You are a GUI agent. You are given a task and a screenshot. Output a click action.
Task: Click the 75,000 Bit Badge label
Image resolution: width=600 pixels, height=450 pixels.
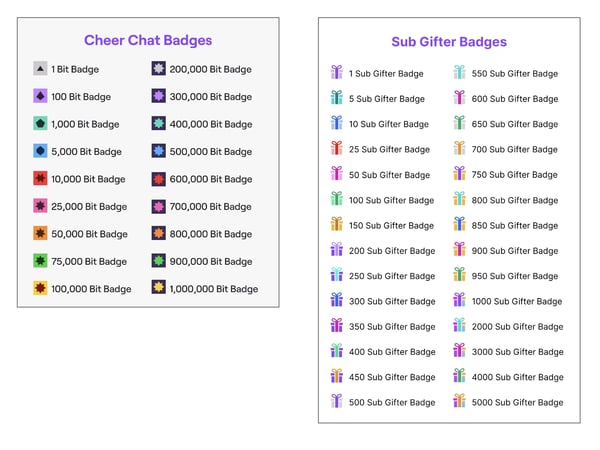tap(90, 262)
